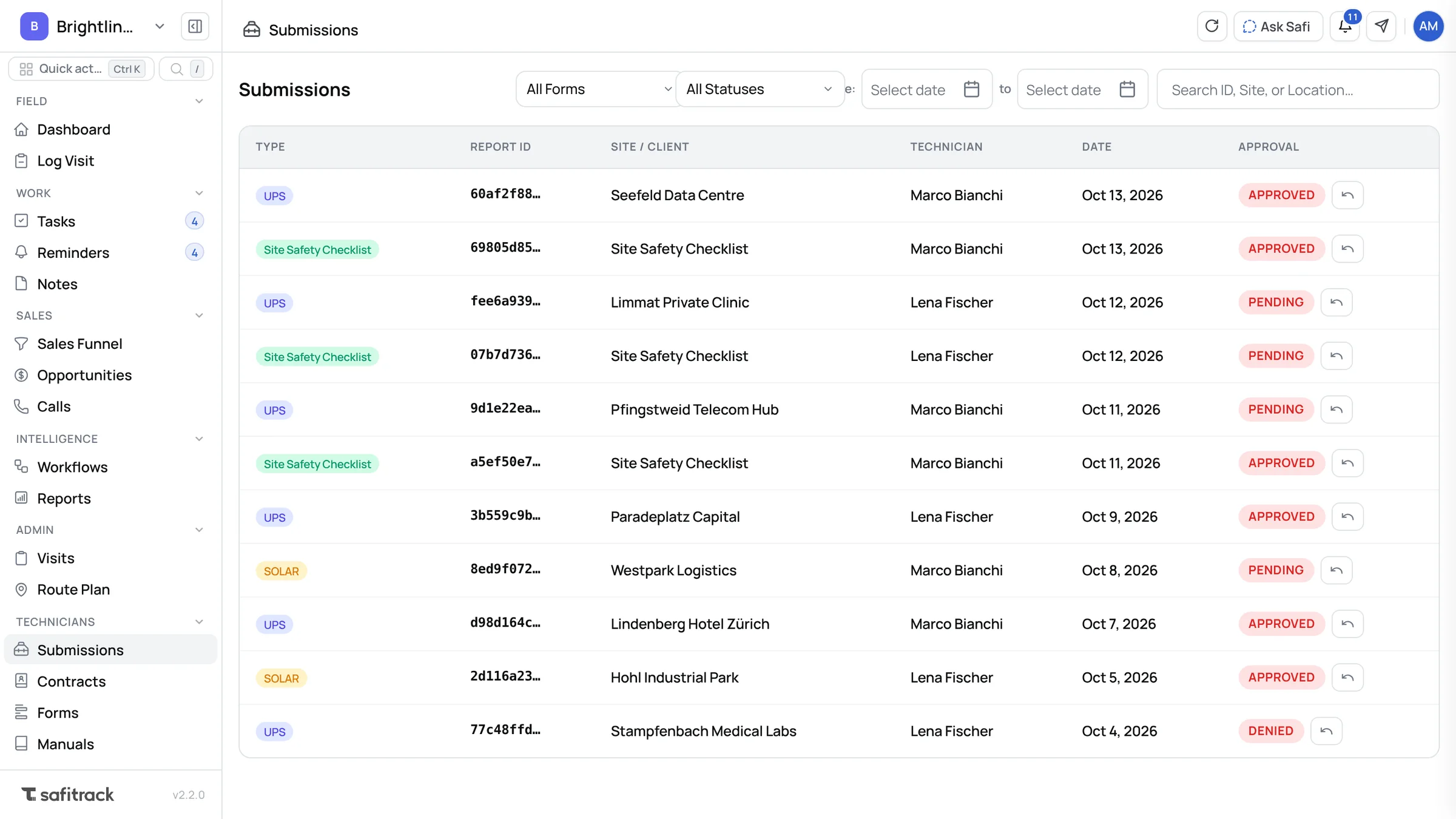Open Reminders in the sidebar

(110, 252)
